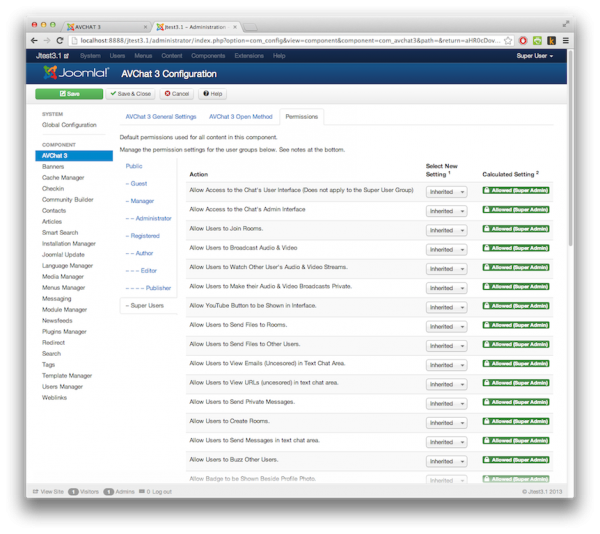Open dropdown for Send Files to Rooms

(x=447, y=326)
